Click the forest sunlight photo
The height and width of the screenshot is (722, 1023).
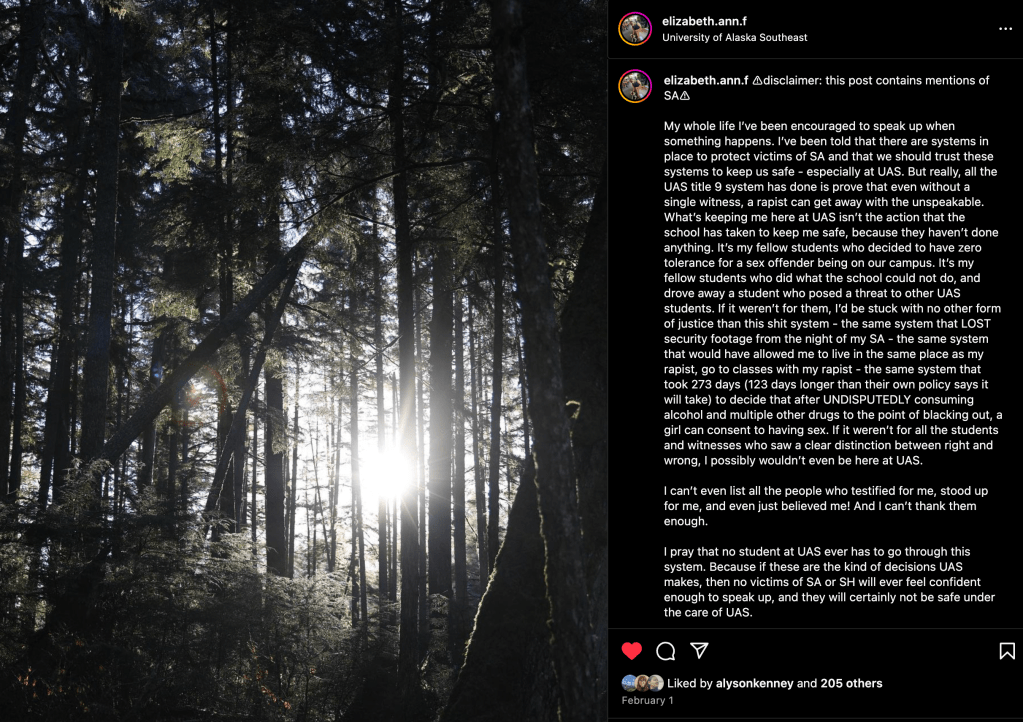(303, 360)
